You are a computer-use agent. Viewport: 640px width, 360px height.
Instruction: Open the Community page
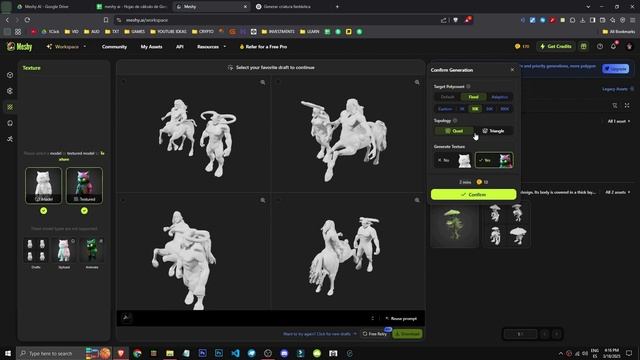114,47
